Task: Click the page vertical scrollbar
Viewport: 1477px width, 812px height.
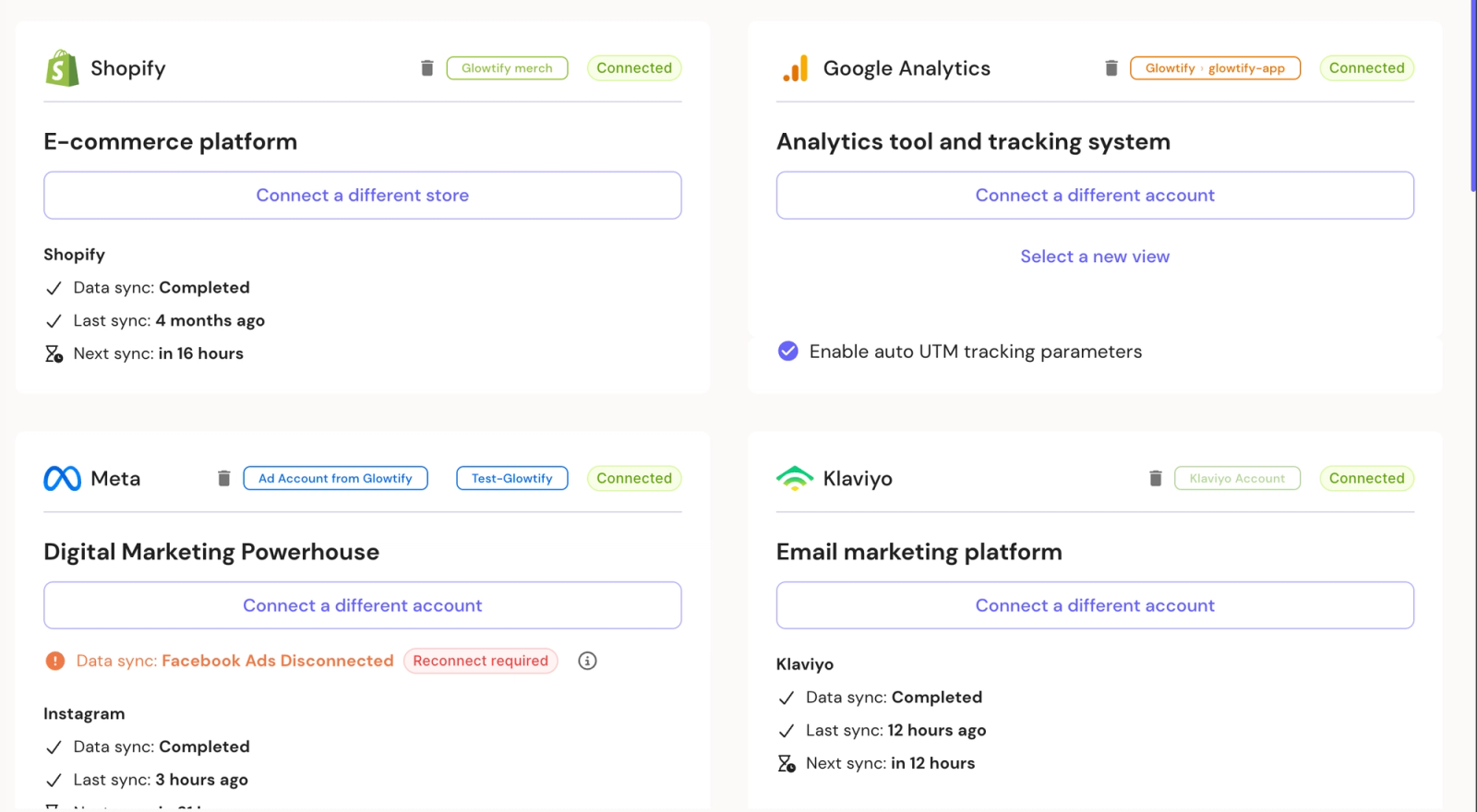Action: click(1473, 96)
